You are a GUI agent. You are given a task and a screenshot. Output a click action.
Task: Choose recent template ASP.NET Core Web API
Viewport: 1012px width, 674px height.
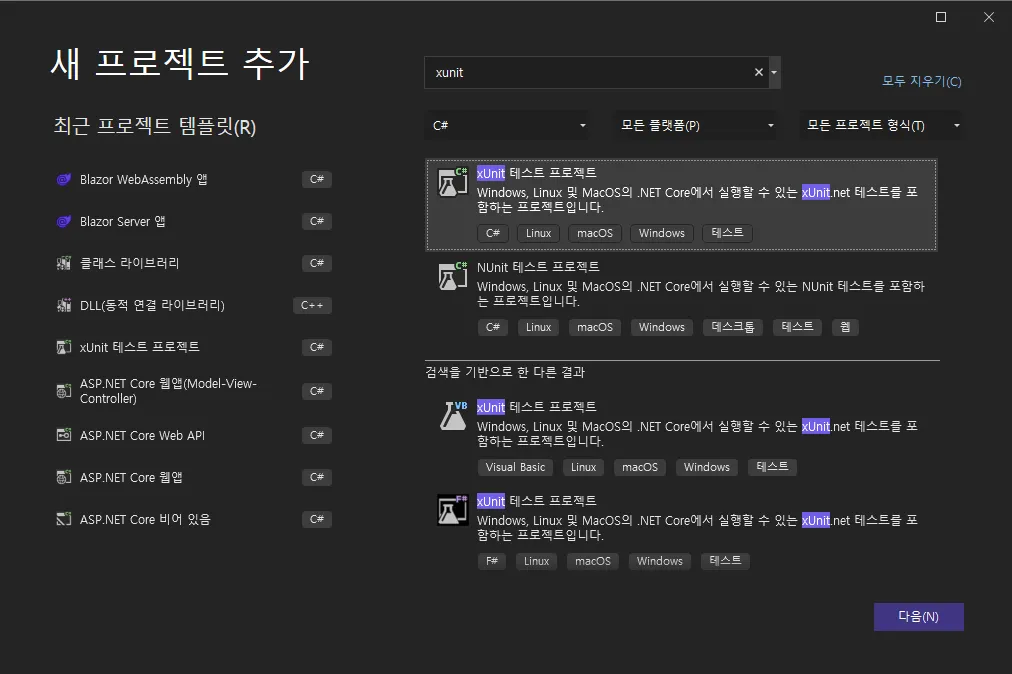142,435
